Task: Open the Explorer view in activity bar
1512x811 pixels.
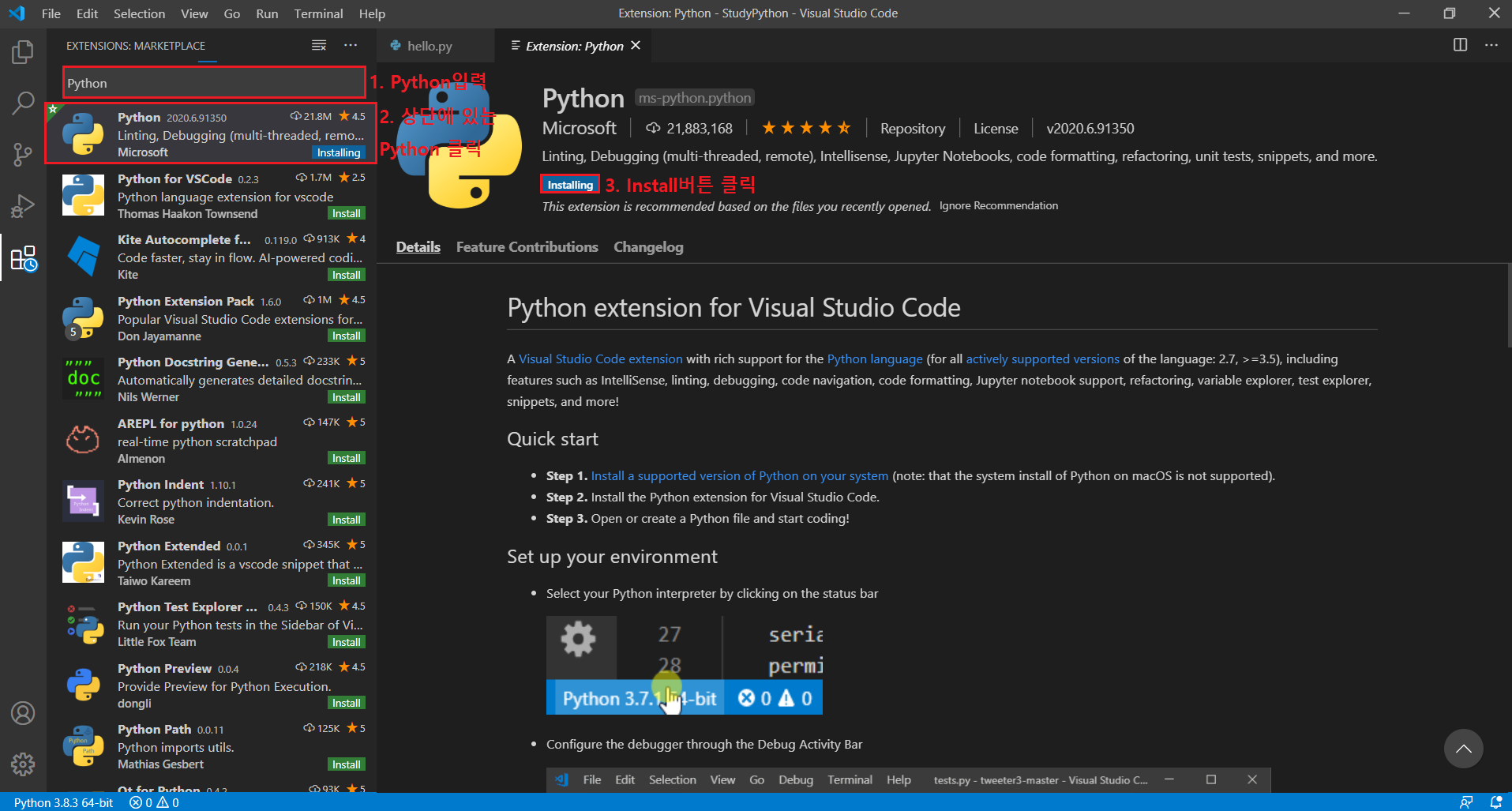Action: tap(23, 53)
